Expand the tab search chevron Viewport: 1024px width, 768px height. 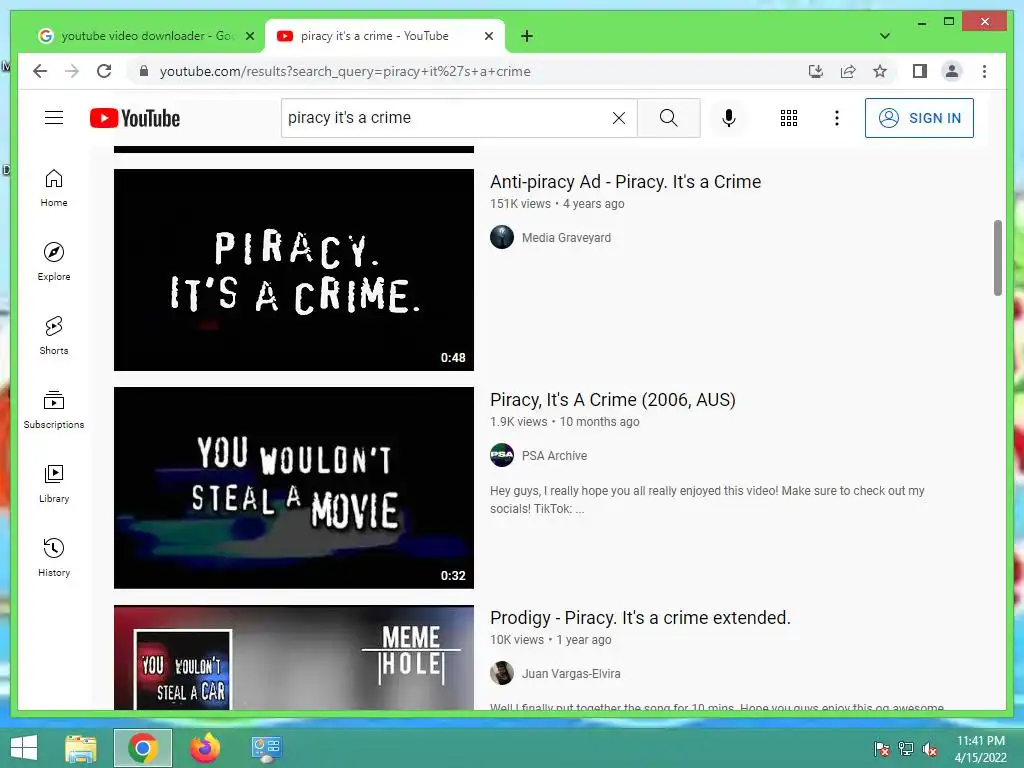(884, 36)
